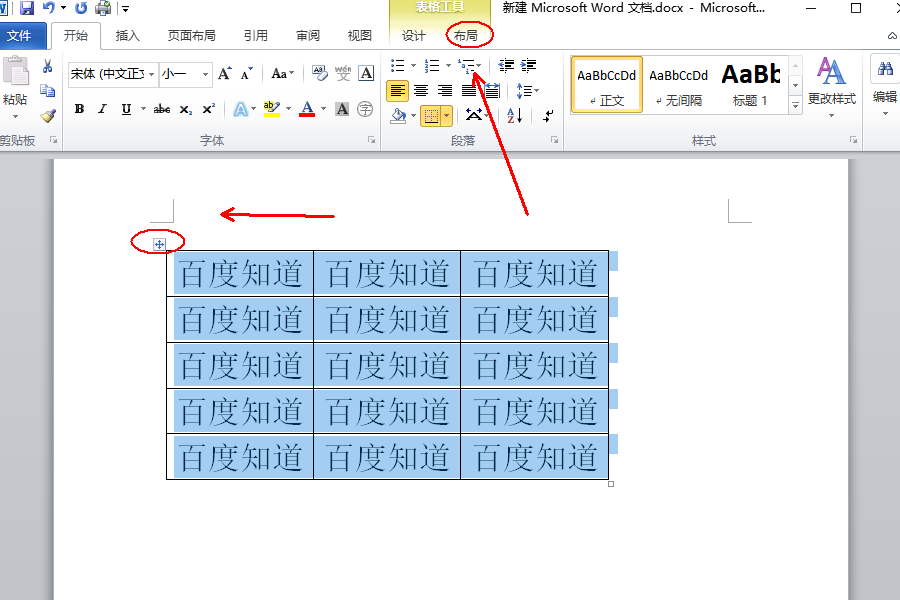
Task: Toggle Superscript formatting
Action: click(209, 109)
